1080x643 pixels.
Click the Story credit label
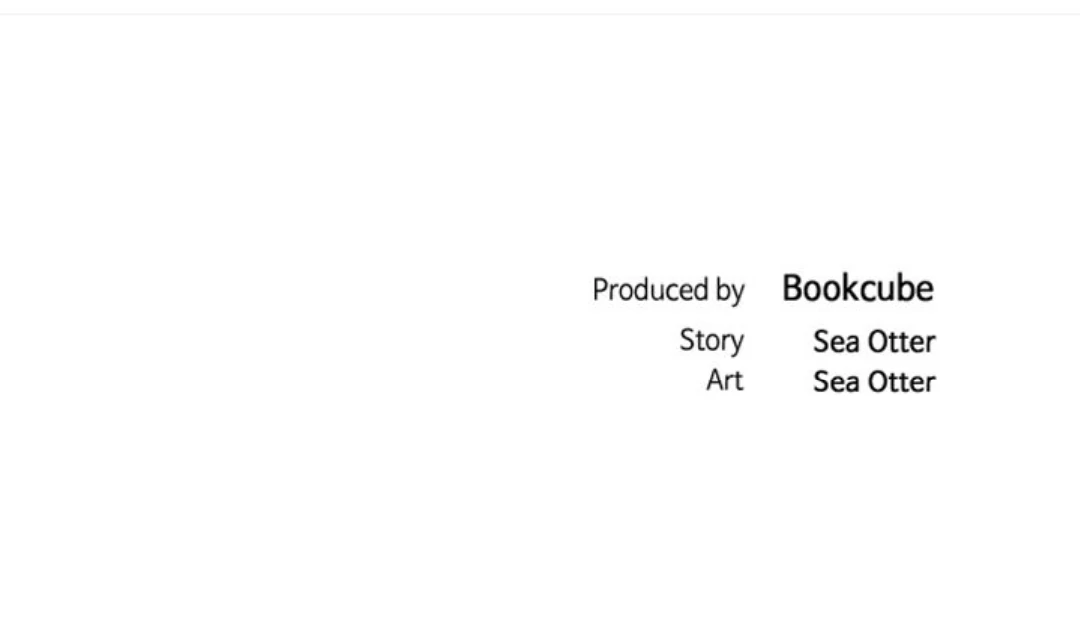711,341
